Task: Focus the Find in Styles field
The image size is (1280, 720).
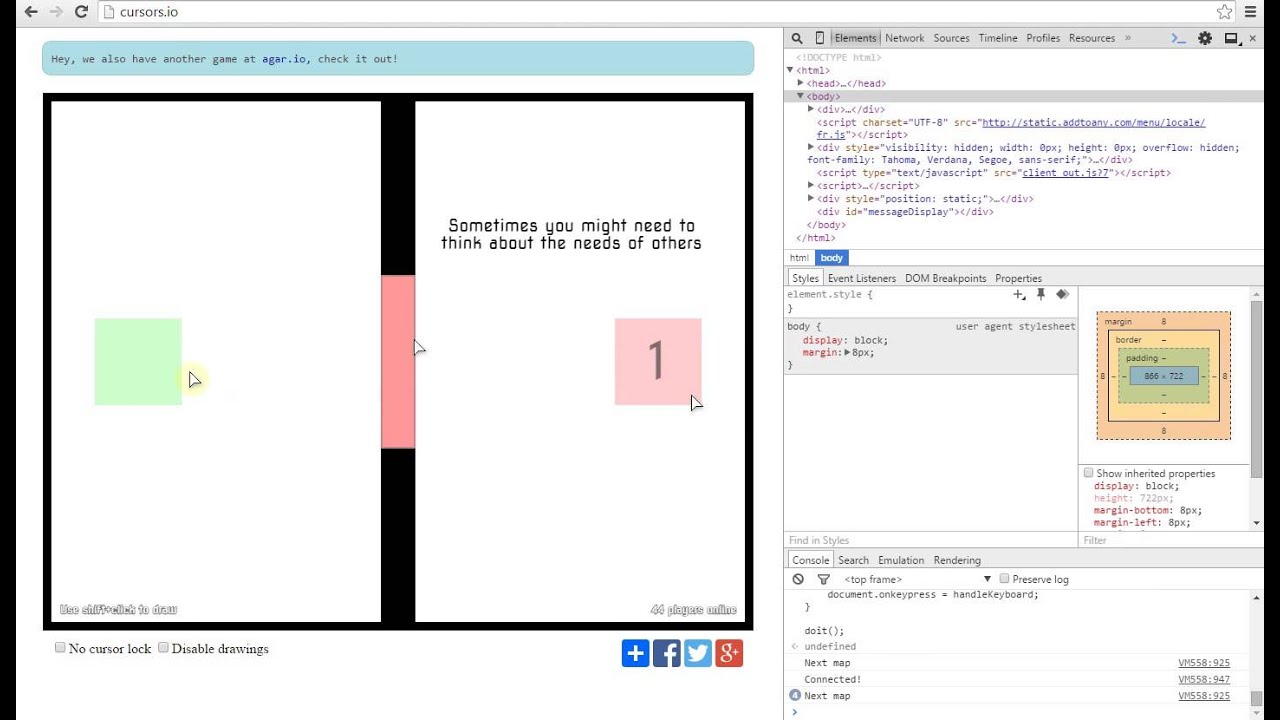Action: (x=930, y=540)
